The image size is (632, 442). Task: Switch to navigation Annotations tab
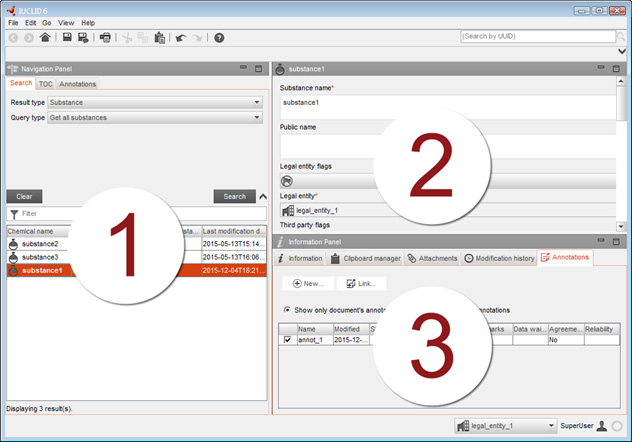tap(77, 84)
